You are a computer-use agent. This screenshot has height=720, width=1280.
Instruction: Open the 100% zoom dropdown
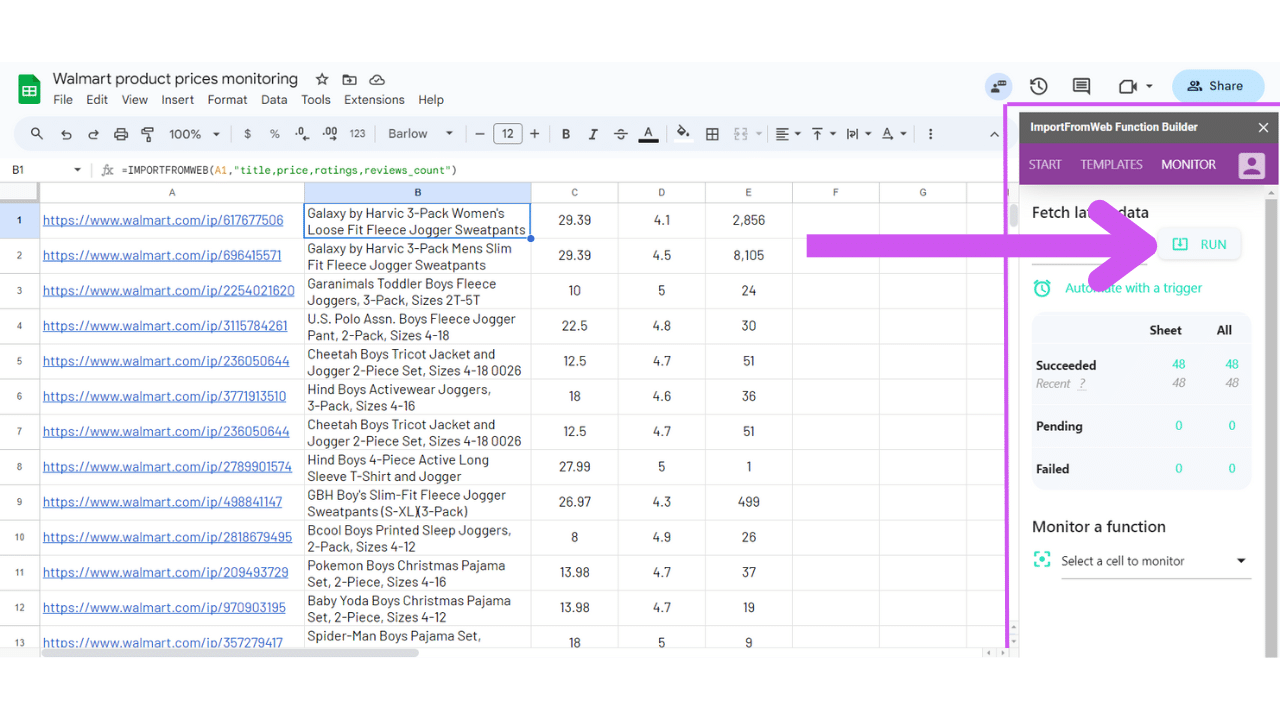193,134
